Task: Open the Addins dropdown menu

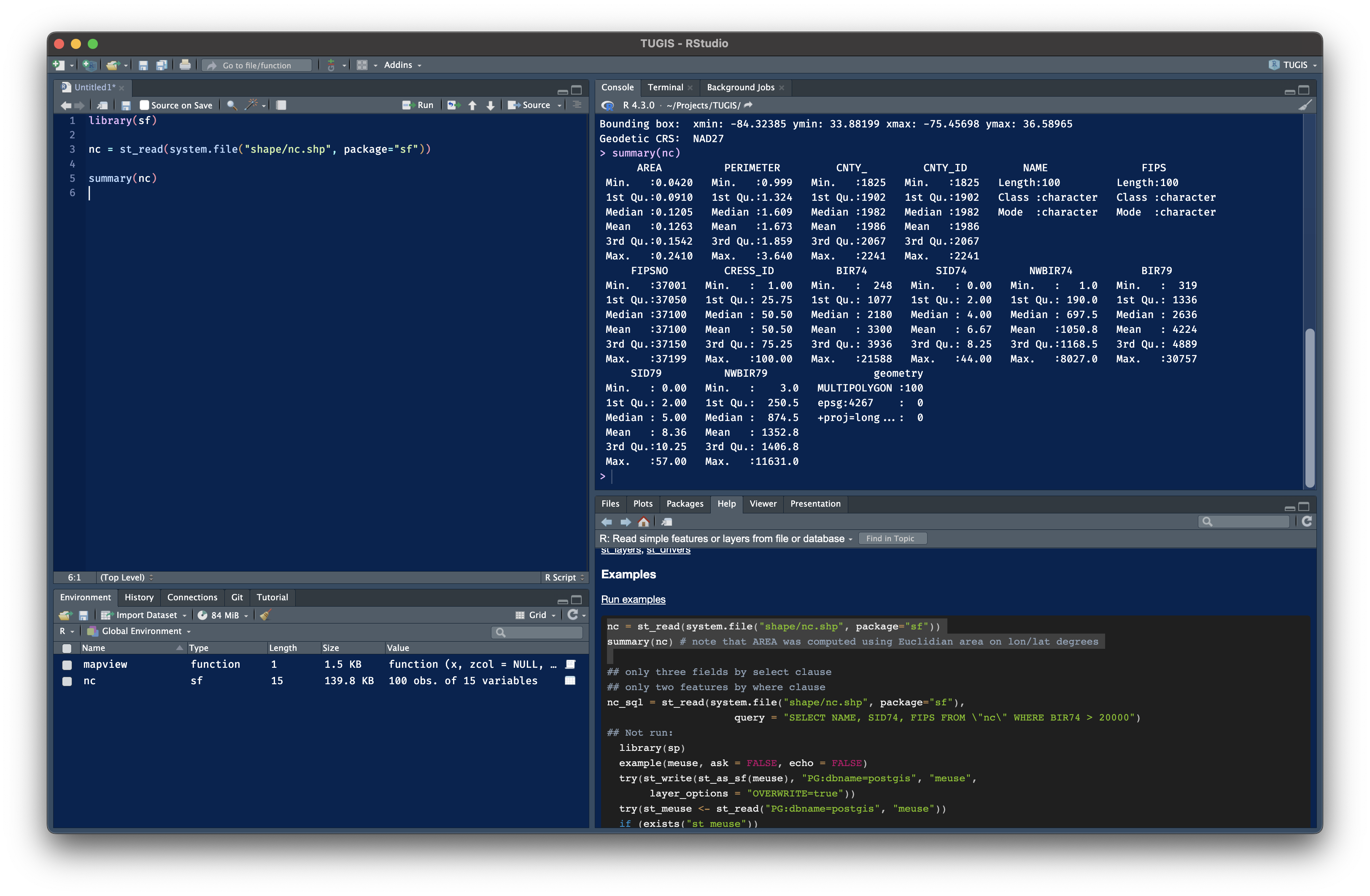Action: point(402,65)
